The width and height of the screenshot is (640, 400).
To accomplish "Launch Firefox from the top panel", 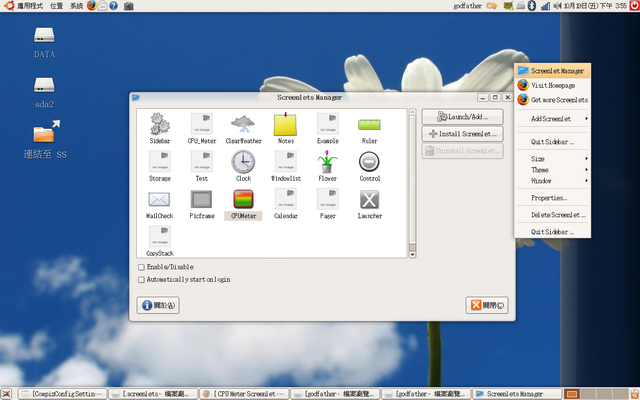I will (x=91, y=5).
